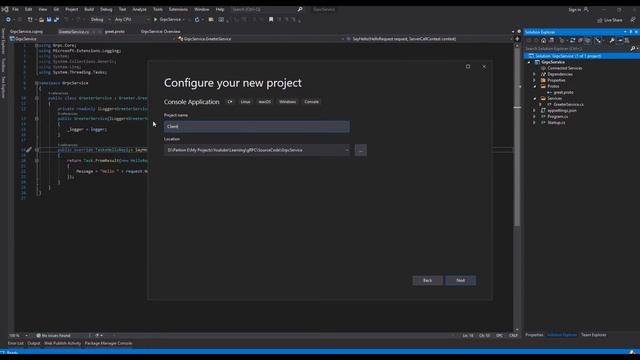Image resolution: width=640 pixels, height=360 pixels.
Task: Expand the Dependencies node
Action: tap(534, 74)
